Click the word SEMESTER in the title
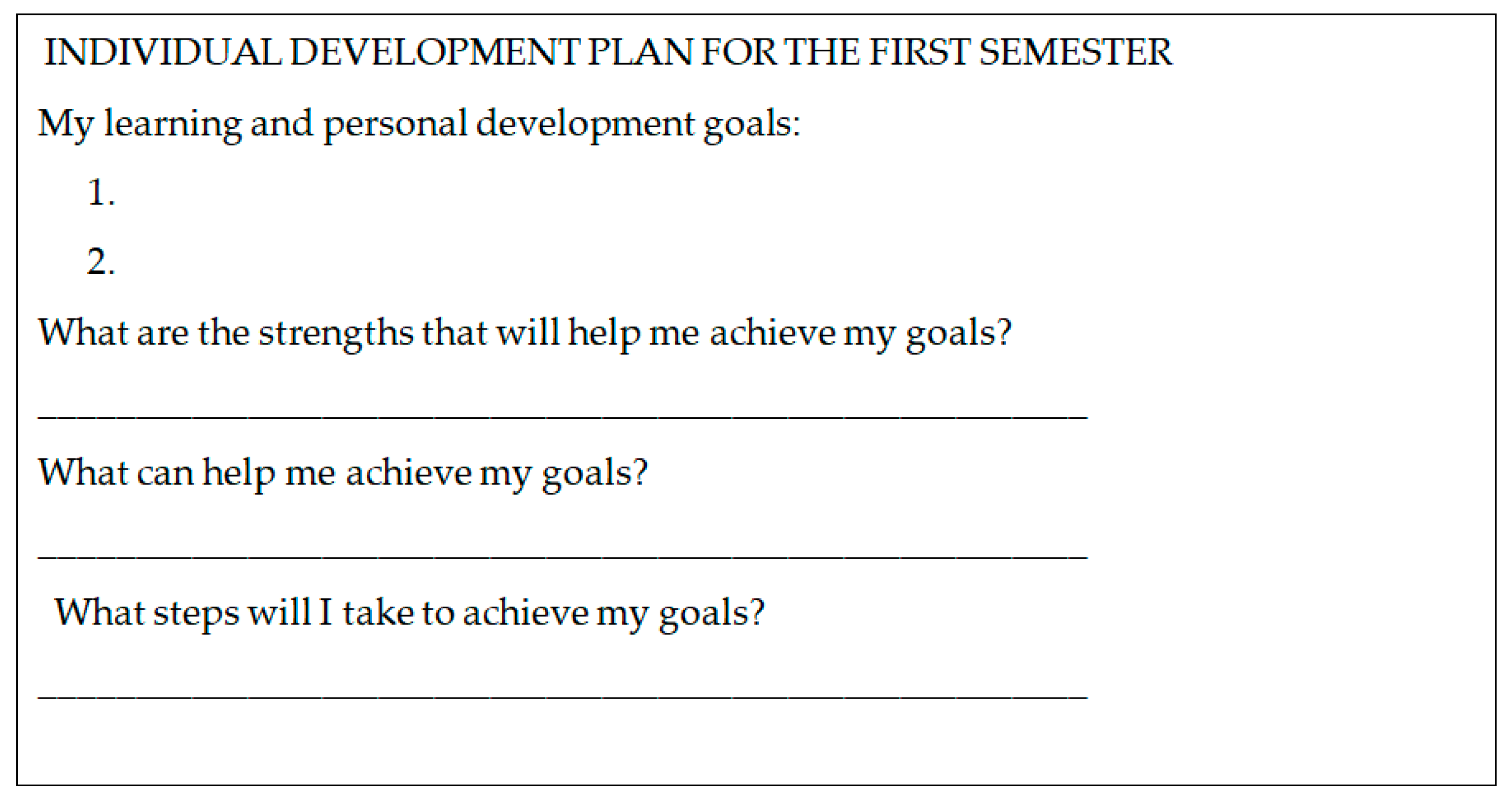 pos(1075,52)
